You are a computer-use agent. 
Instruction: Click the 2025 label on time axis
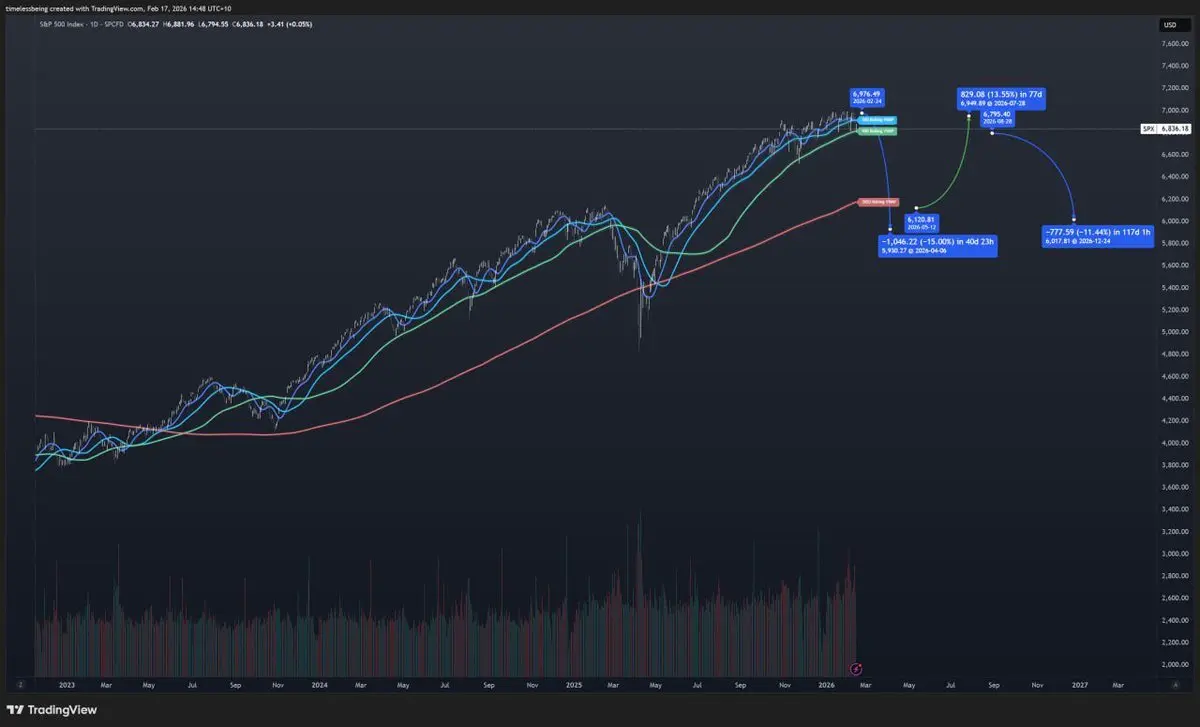[574, 686]
